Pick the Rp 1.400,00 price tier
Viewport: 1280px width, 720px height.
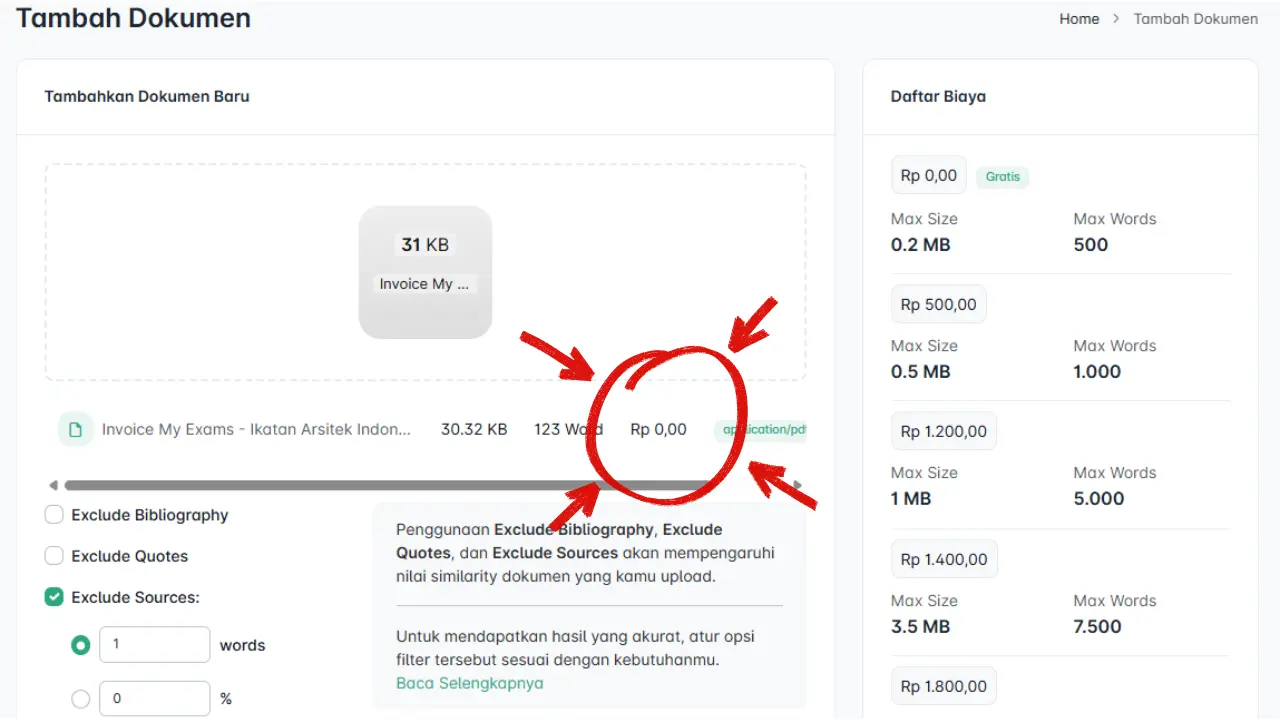943,559
